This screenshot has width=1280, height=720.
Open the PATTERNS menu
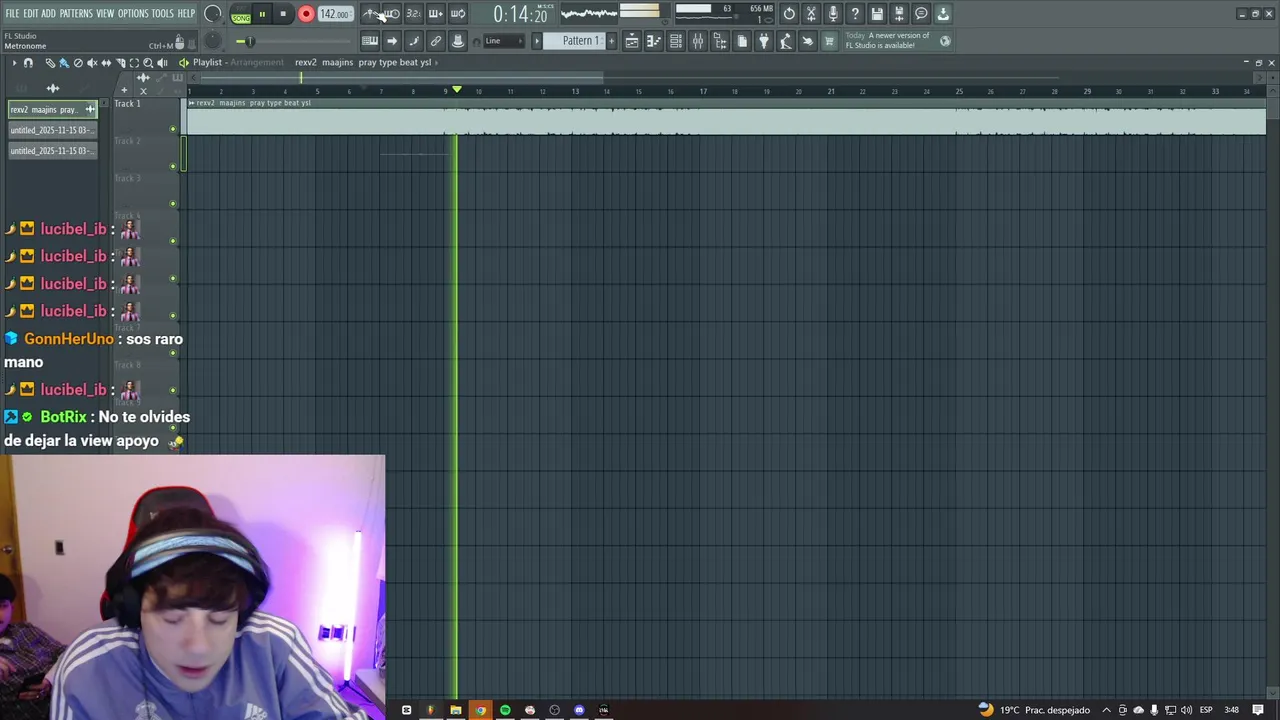[x=76, y=13]
